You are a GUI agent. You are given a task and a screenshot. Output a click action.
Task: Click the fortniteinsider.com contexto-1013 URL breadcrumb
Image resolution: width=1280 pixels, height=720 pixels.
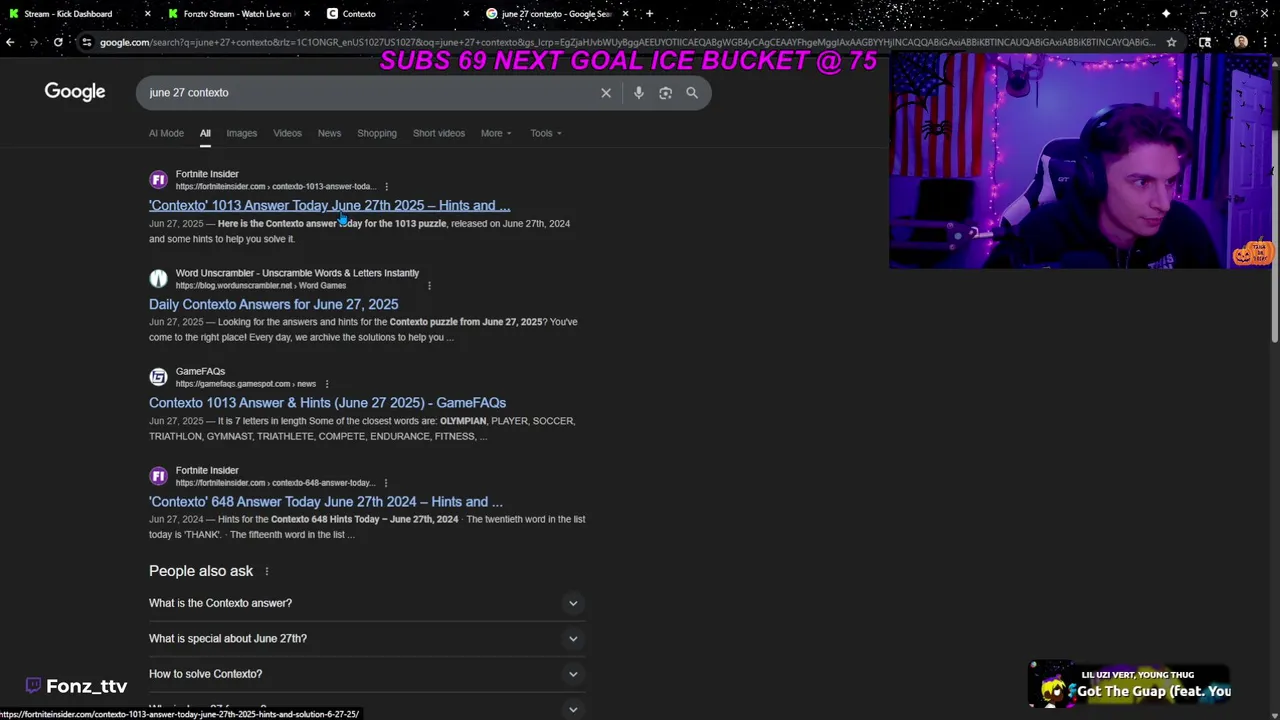coord(276,187)
